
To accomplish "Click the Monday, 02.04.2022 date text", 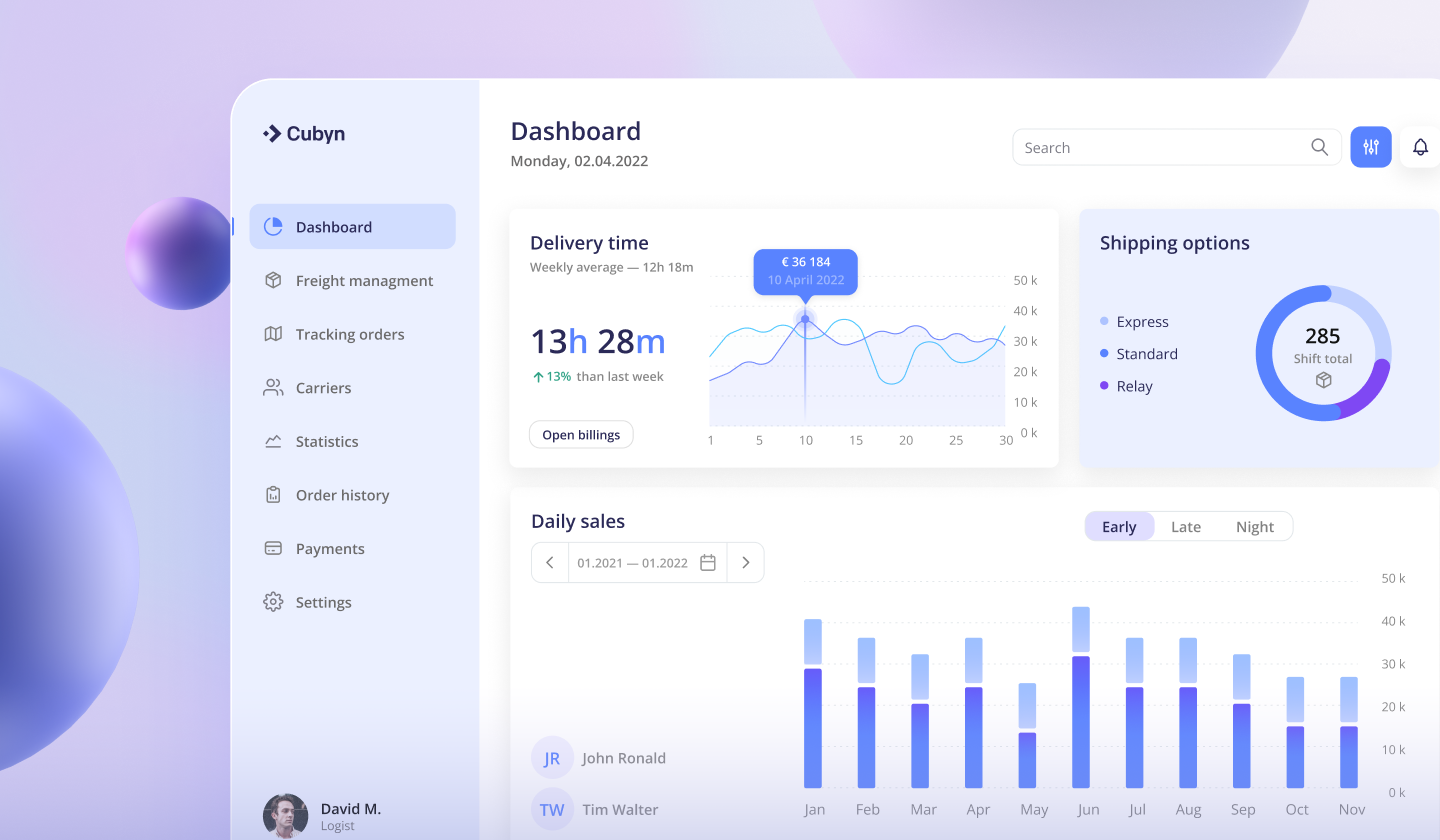I will [x=579, y=161].
